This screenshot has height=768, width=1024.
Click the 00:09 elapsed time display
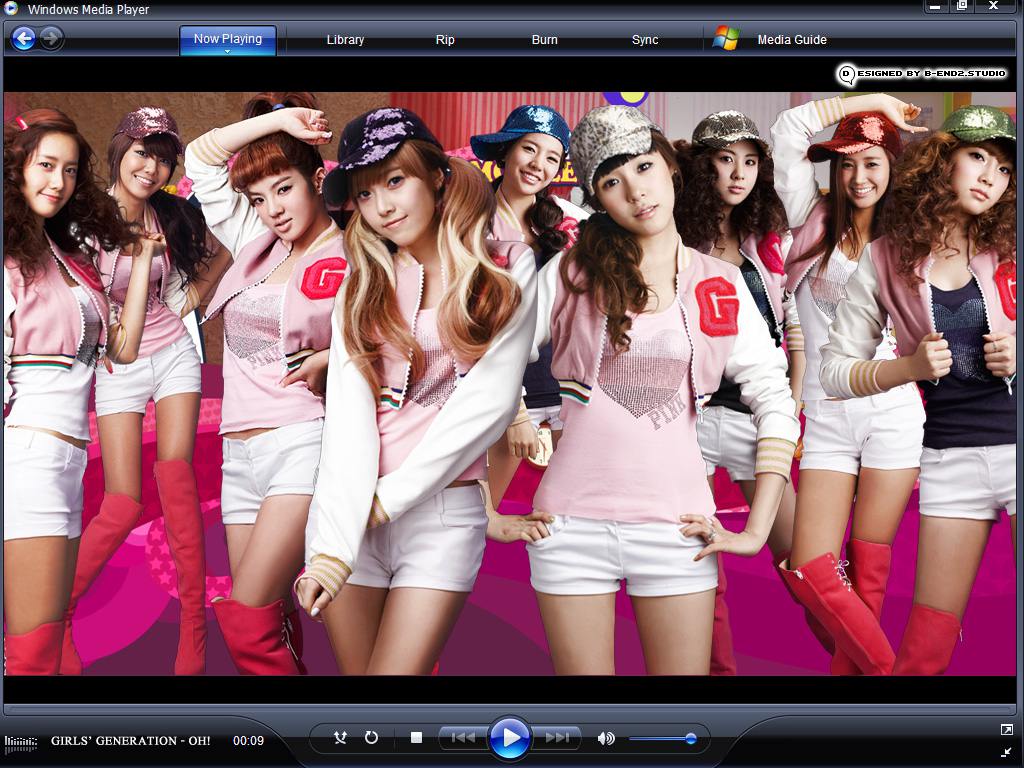coord(248,741)
